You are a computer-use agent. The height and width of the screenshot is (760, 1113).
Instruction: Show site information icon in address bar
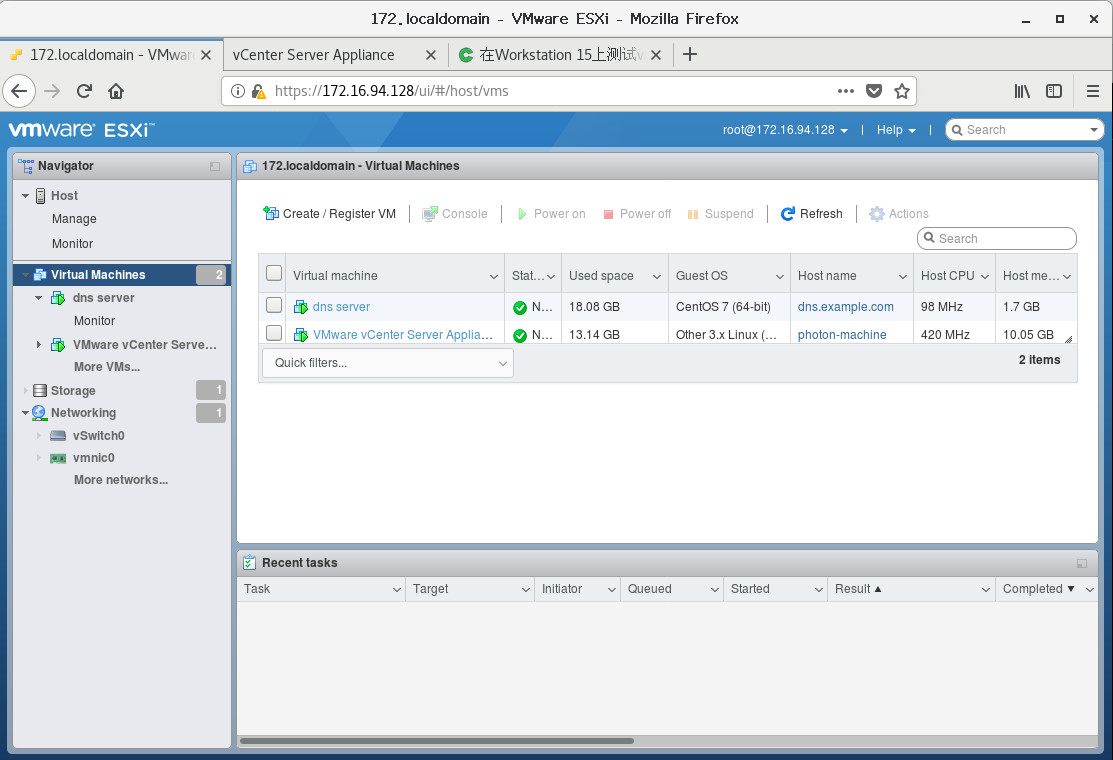[x=238, y=91]
